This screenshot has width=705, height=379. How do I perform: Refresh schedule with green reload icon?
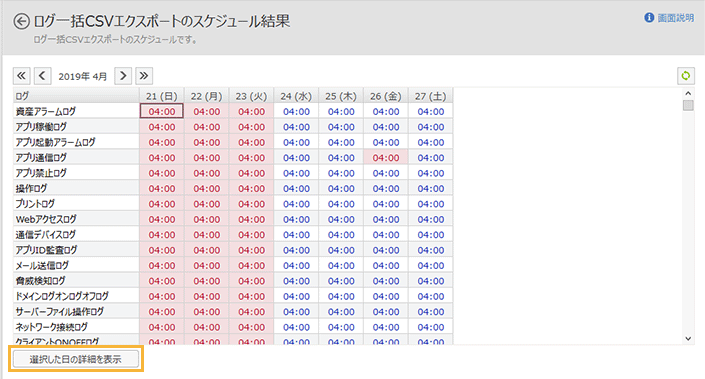686,76
